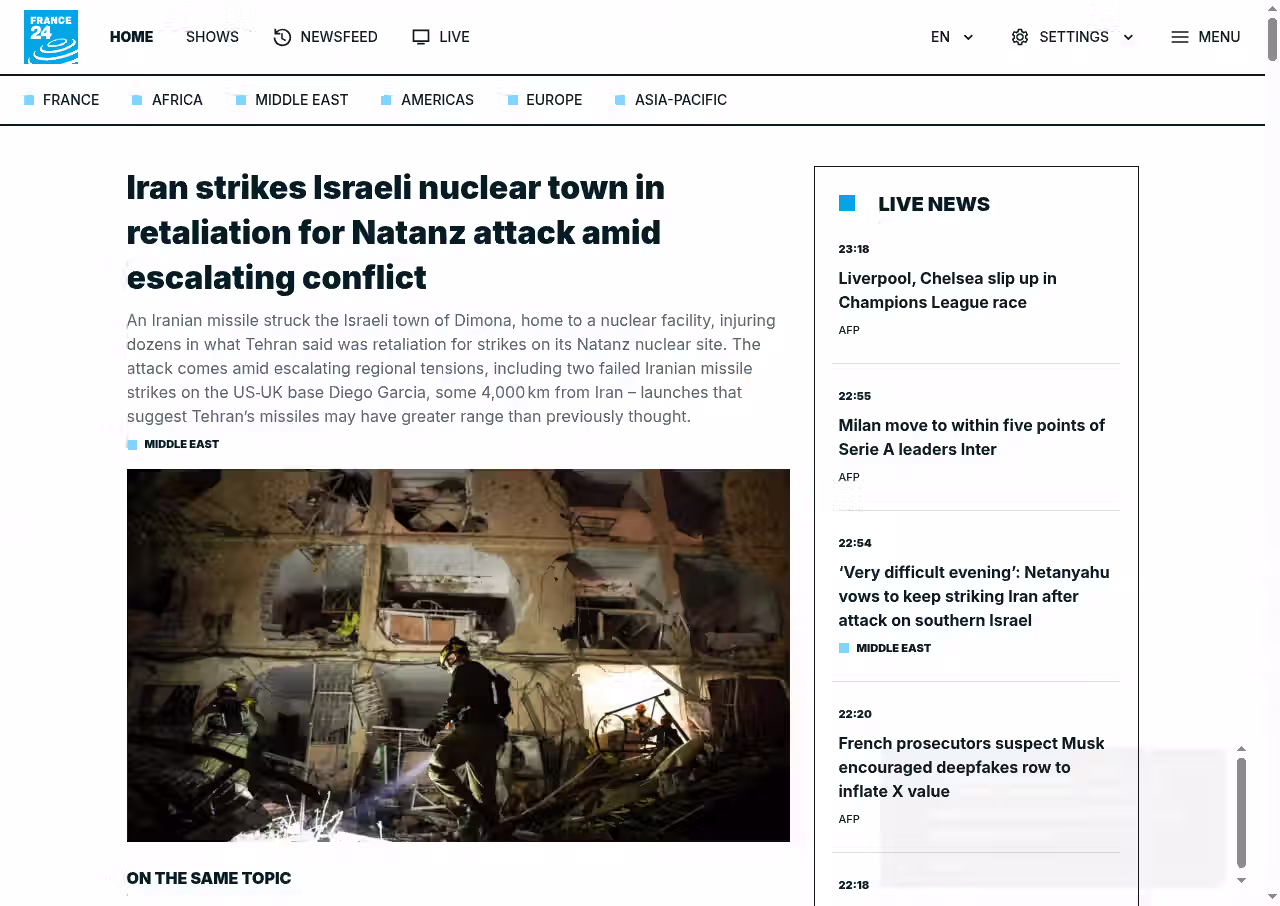
Task: Click the Settings gear icon
Action: [1019, 37]
